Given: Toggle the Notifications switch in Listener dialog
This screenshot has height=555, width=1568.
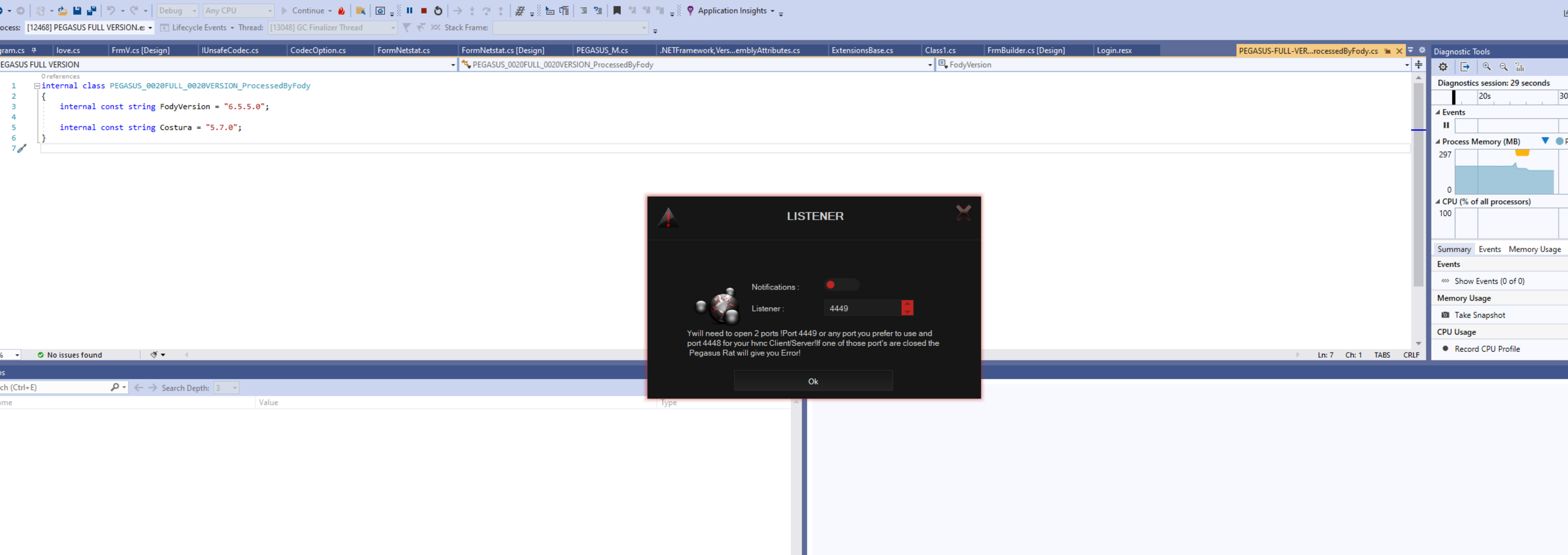Looking at the screenshot, I should click(841, 285).
